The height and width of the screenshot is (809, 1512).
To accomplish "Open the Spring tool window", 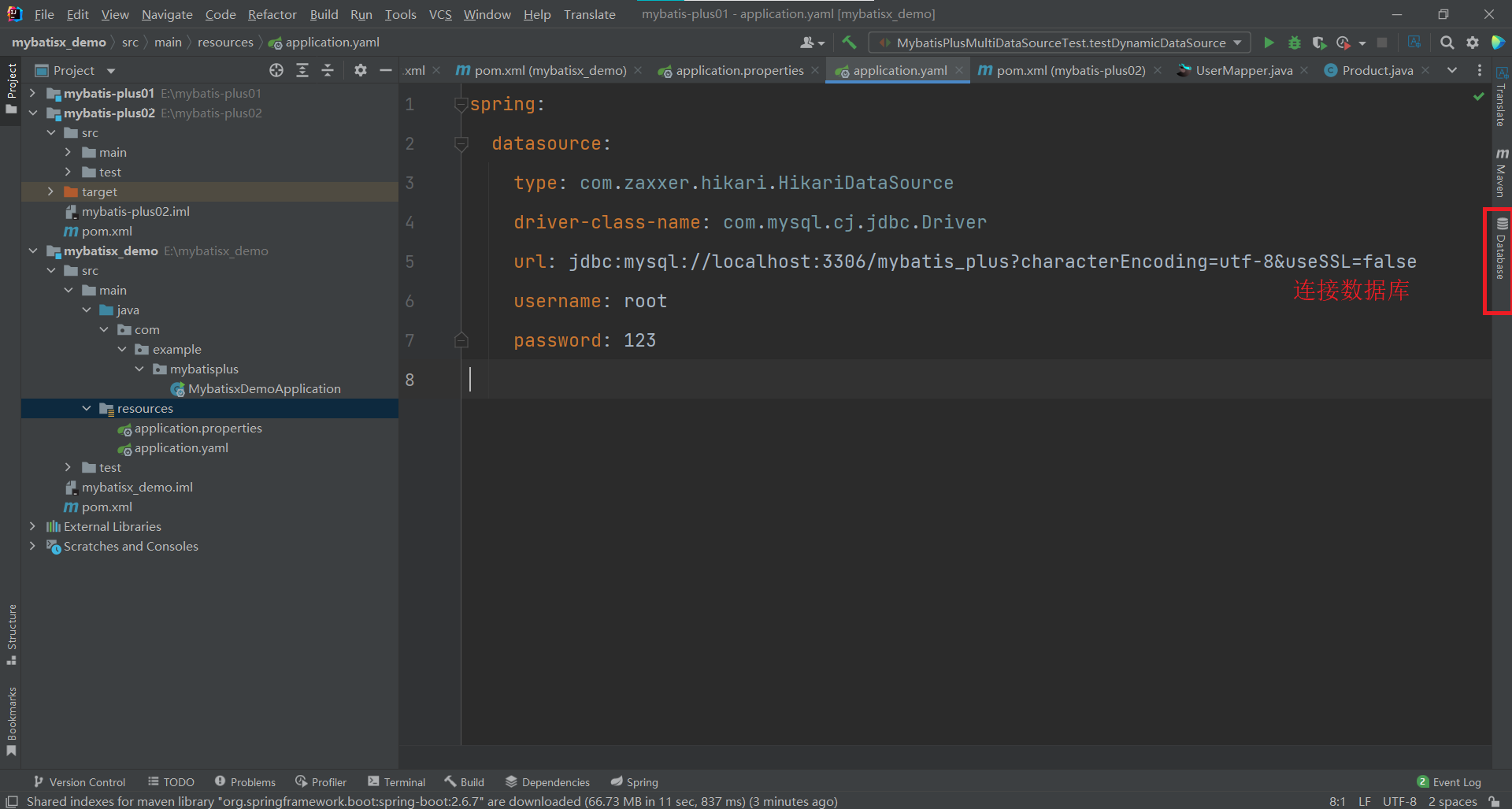I will [634, 781].
